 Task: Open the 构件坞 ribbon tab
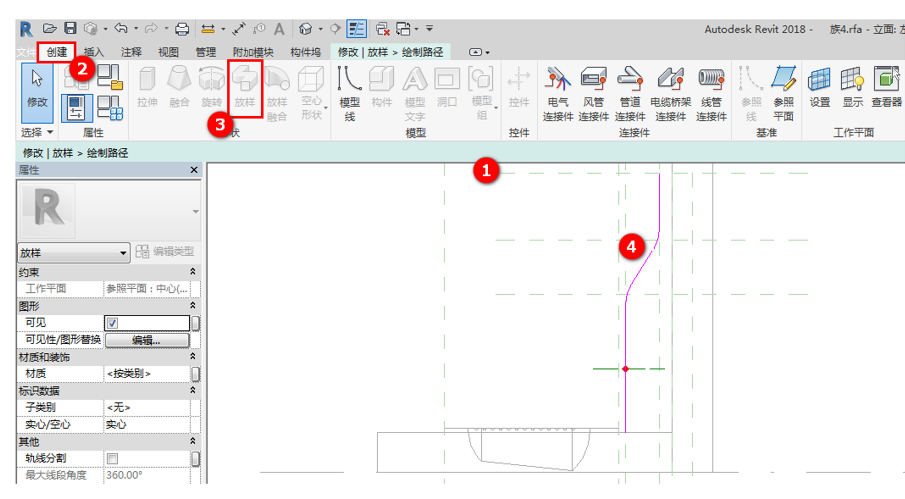305,52
